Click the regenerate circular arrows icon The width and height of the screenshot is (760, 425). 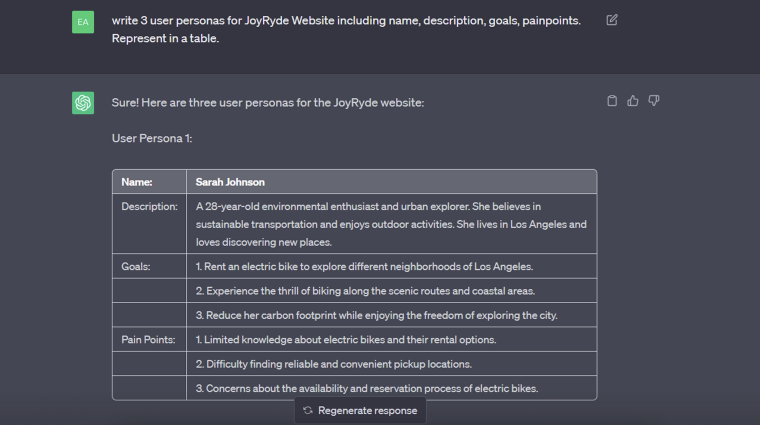(x=308, y=410)
